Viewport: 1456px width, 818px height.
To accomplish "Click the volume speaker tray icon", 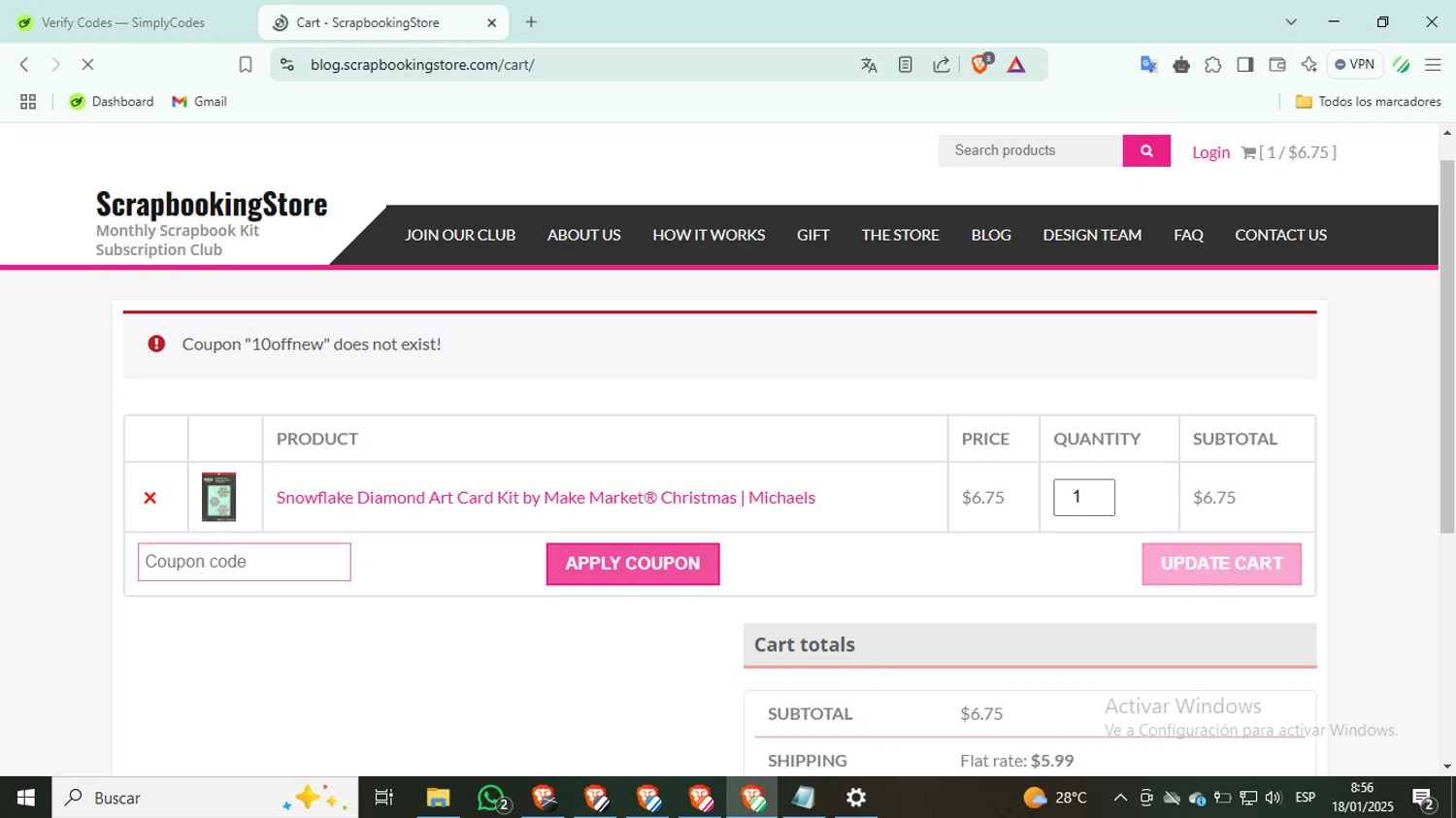I will (x=1274, y=798).
